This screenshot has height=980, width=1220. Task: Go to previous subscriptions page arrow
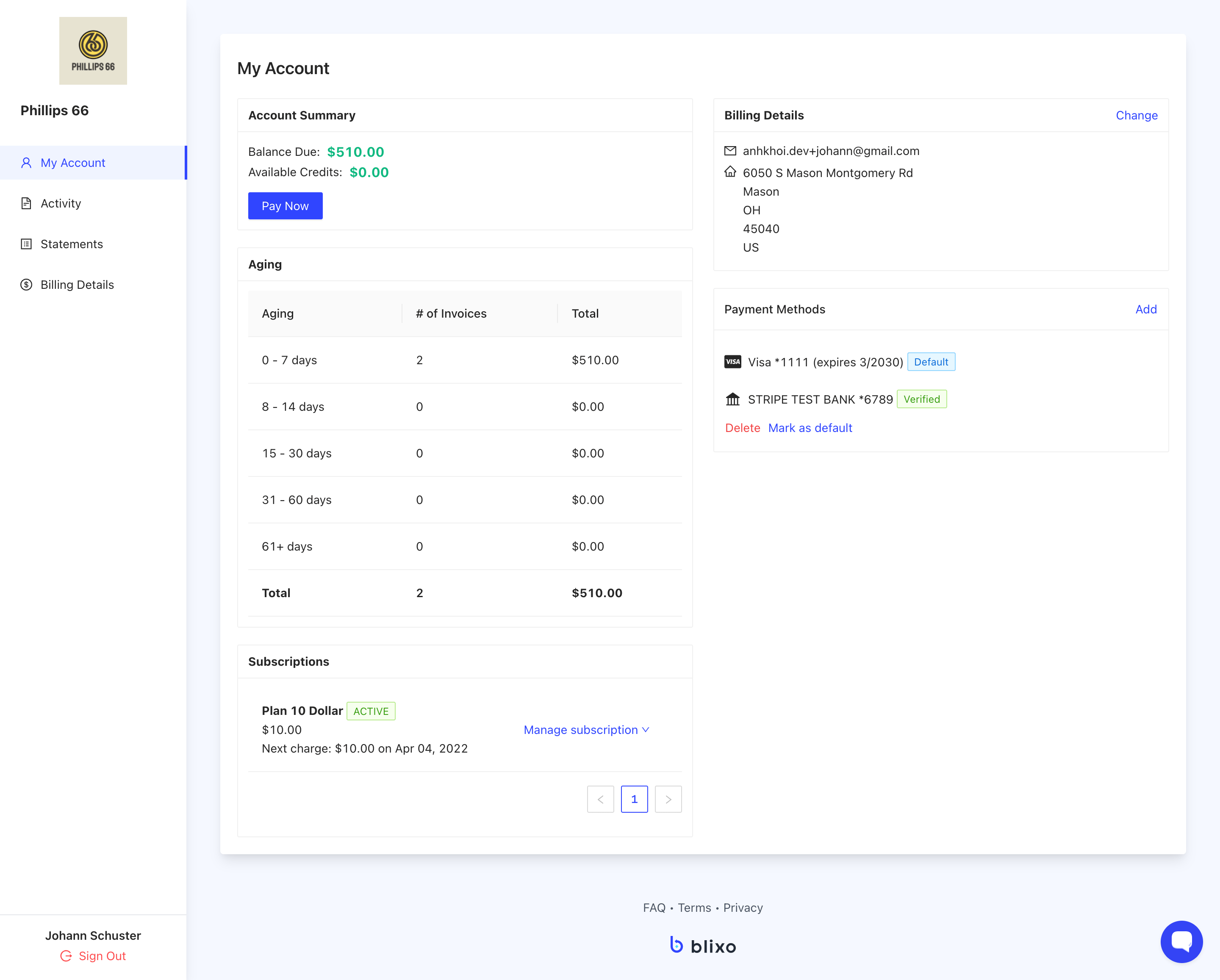(600, 799)
